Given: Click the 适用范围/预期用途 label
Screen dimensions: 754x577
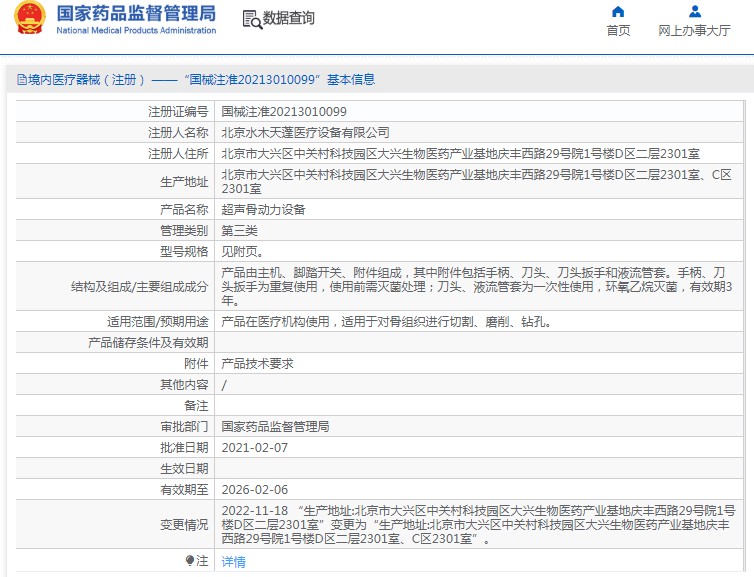Looking at the screenshot, I should click(x=158, y=322).
